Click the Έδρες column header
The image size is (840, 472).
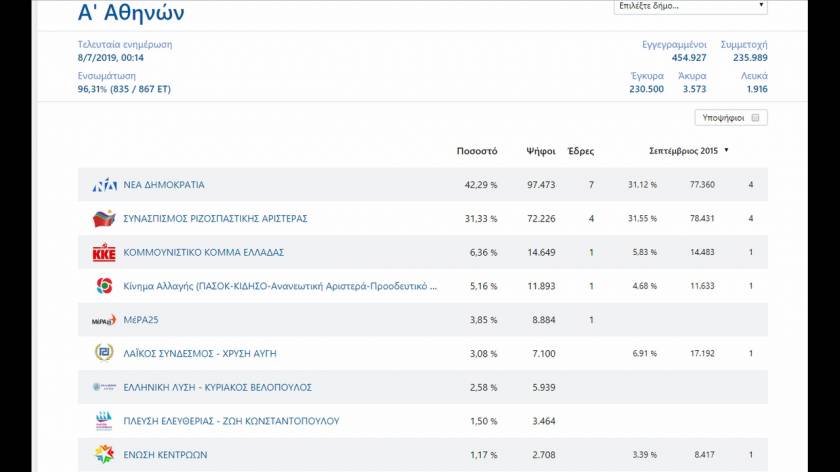[x=580, y=151]
